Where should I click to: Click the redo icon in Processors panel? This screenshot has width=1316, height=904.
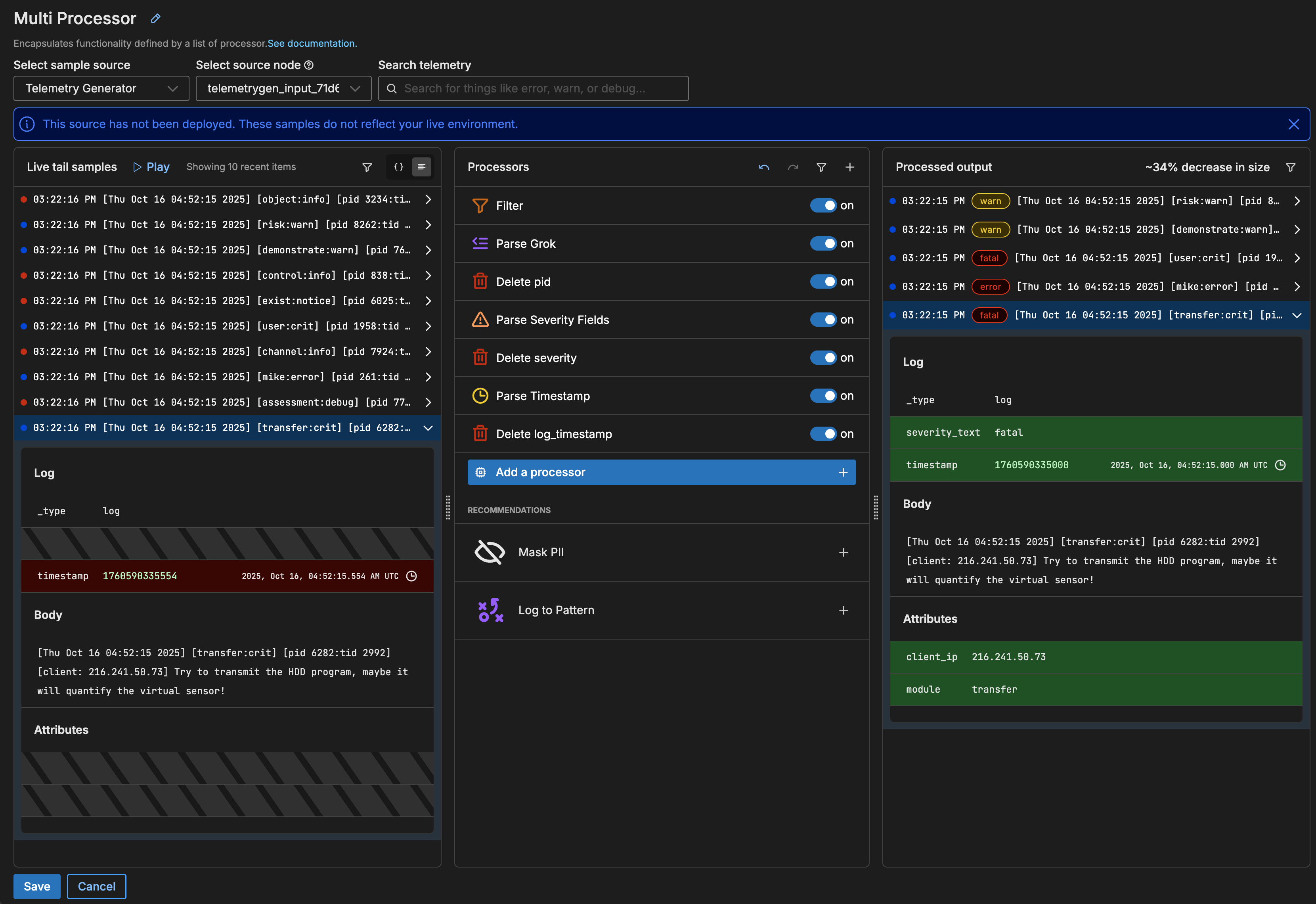[x=793, y=167]
